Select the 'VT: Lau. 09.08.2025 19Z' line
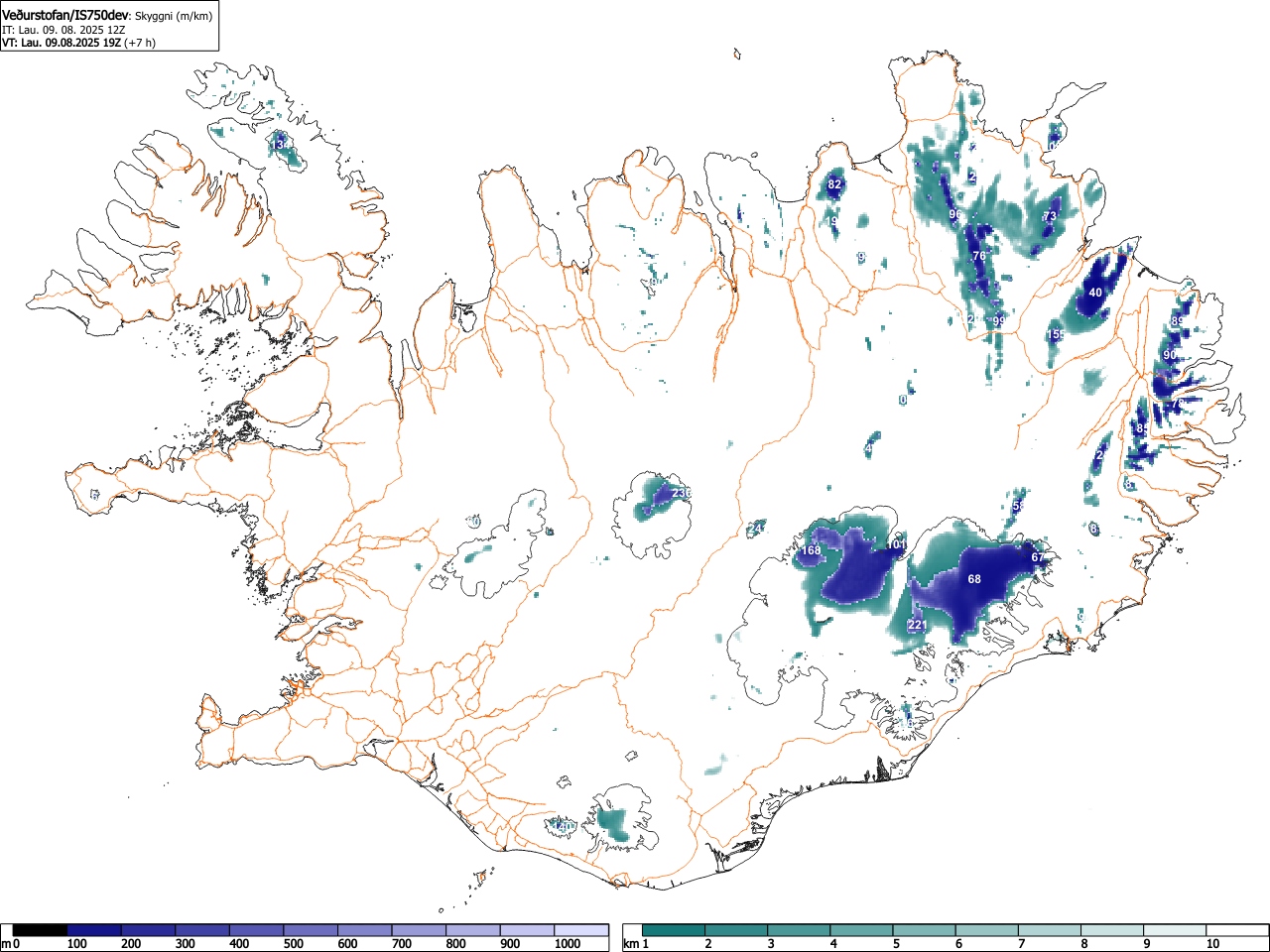Viewport: 1270px width, 952px height. point(62,43)
